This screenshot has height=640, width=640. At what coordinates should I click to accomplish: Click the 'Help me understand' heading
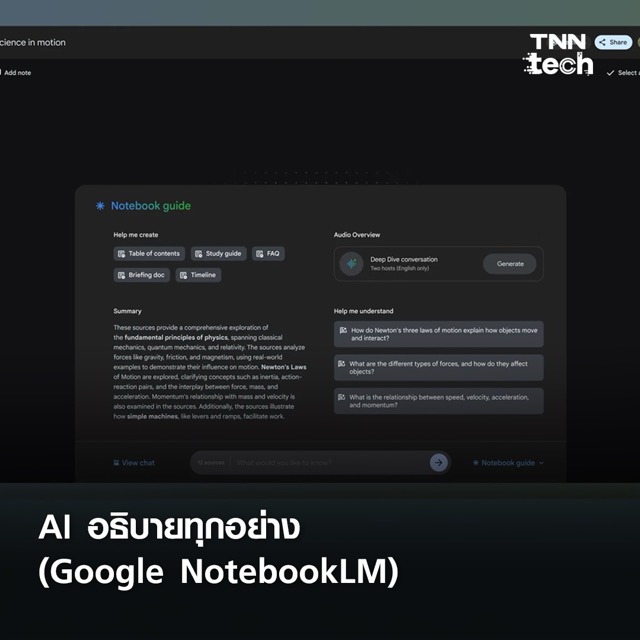click(363, 311)
